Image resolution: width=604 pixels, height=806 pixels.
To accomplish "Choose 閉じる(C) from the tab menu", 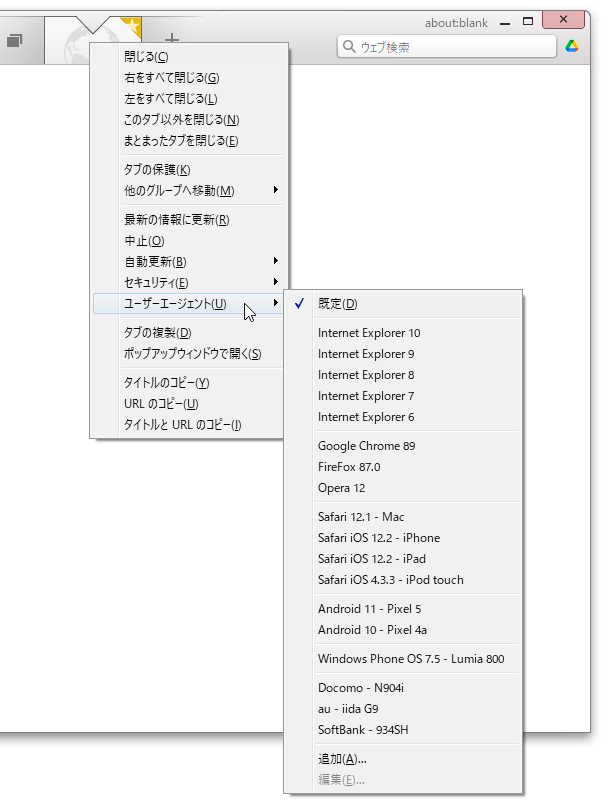I will point(188,57).
